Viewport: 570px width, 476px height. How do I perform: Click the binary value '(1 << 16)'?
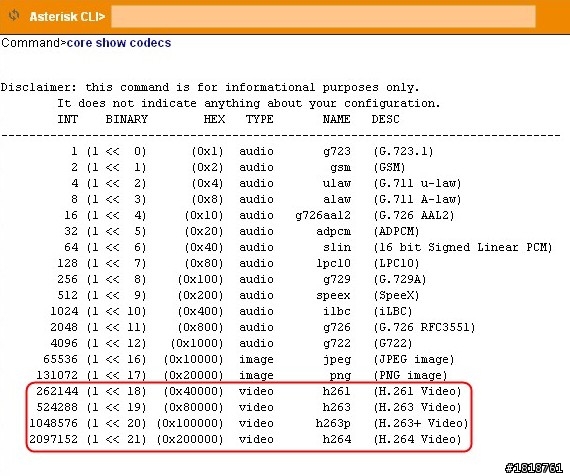pos(116,359)
